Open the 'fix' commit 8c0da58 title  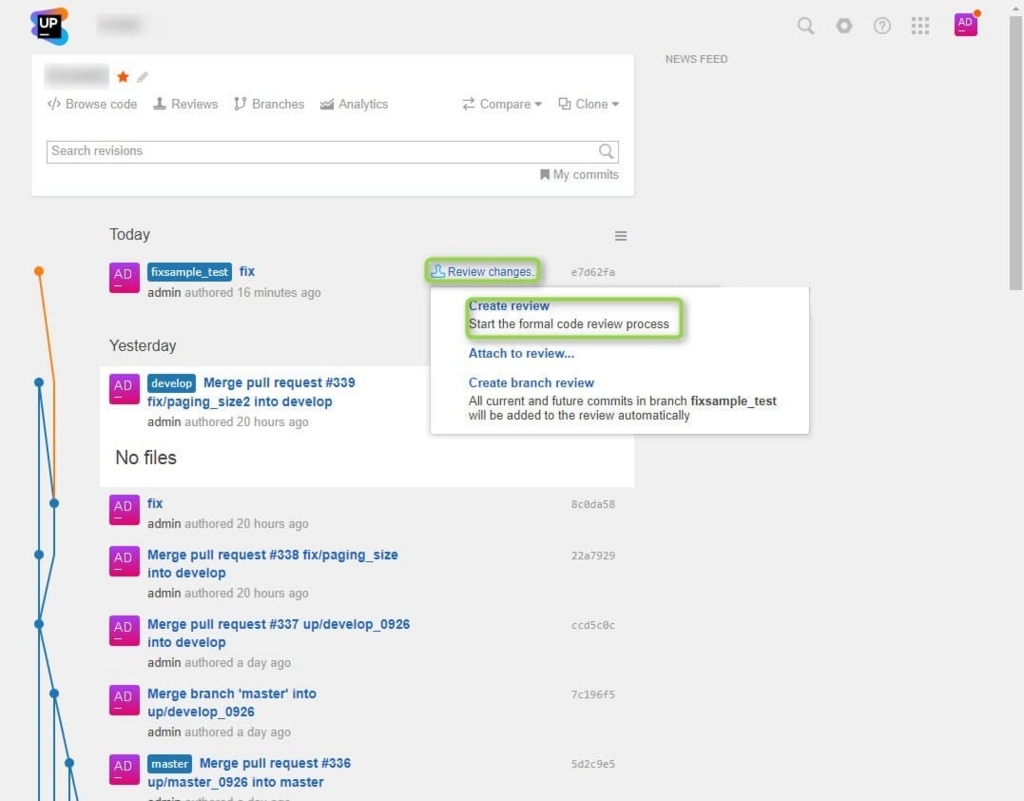pos(155,503)
